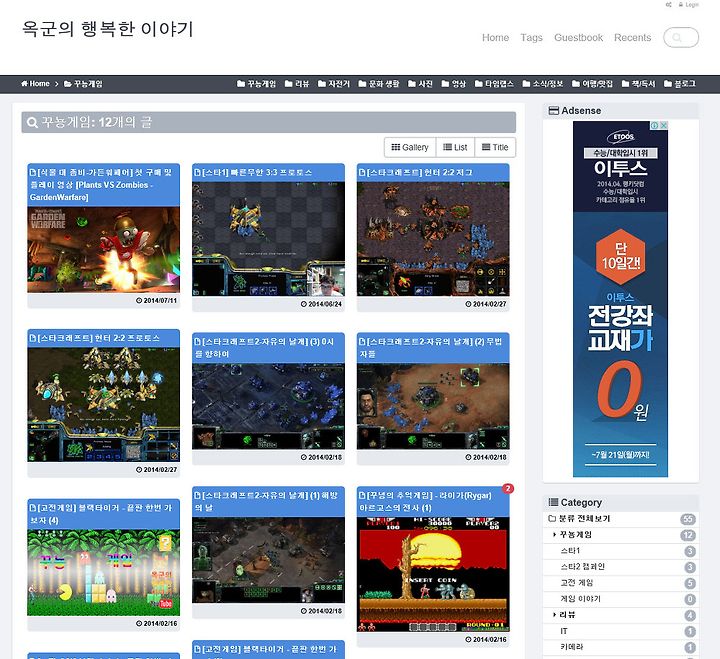Collapse 꾸농게임 arrow in Category sidebar
Screen dimensions: 720x659
(x=554, y=535)
